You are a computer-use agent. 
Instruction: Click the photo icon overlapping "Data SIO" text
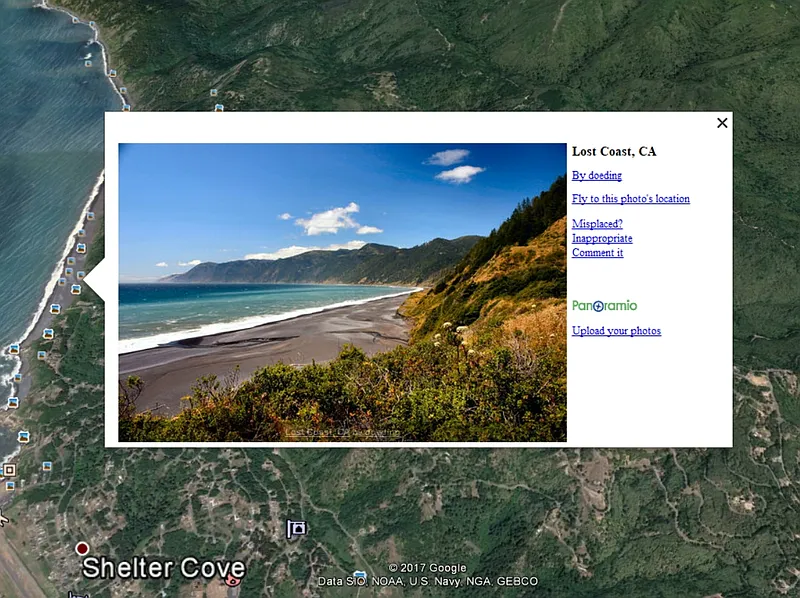360,576
